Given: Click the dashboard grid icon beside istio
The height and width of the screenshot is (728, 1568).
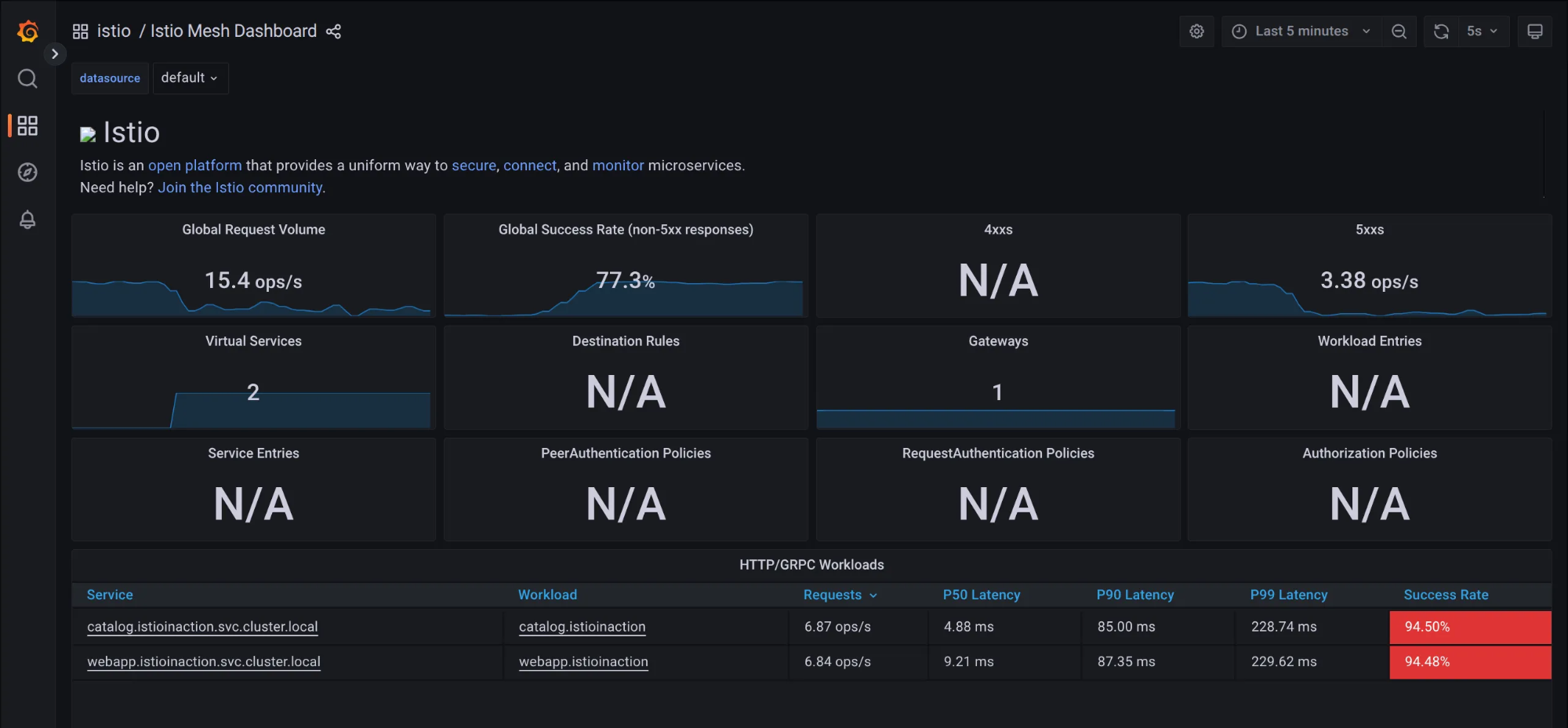Looking at the screenshot, I should tap(80, 31).
